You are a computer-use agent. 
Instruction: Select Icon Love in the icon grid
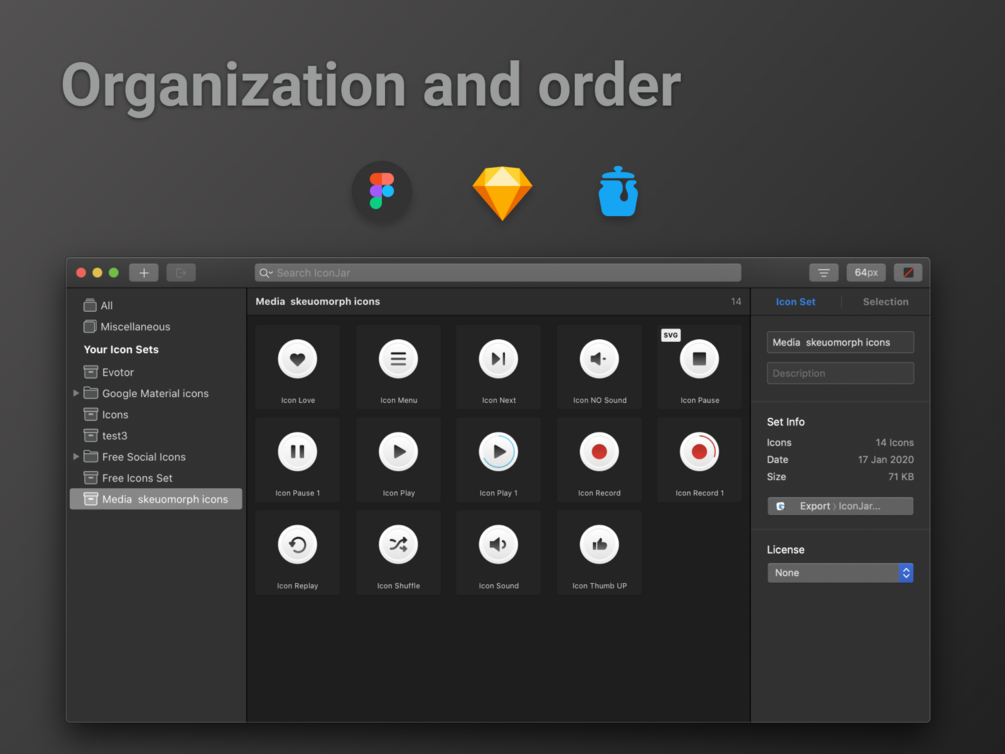point(297,358)
